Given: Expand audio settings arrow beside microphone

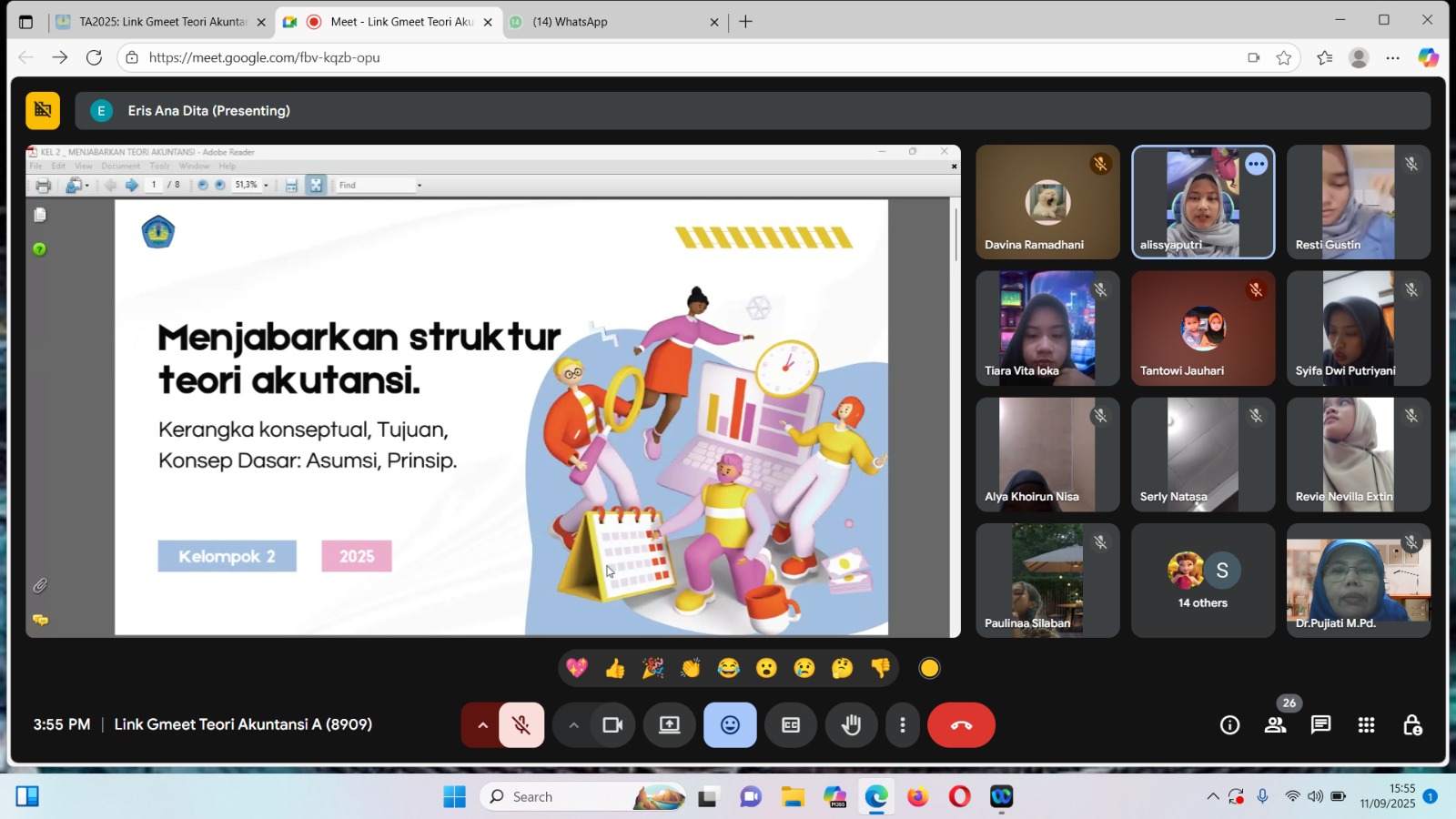Looking at the screenshot, I should 482,725.
